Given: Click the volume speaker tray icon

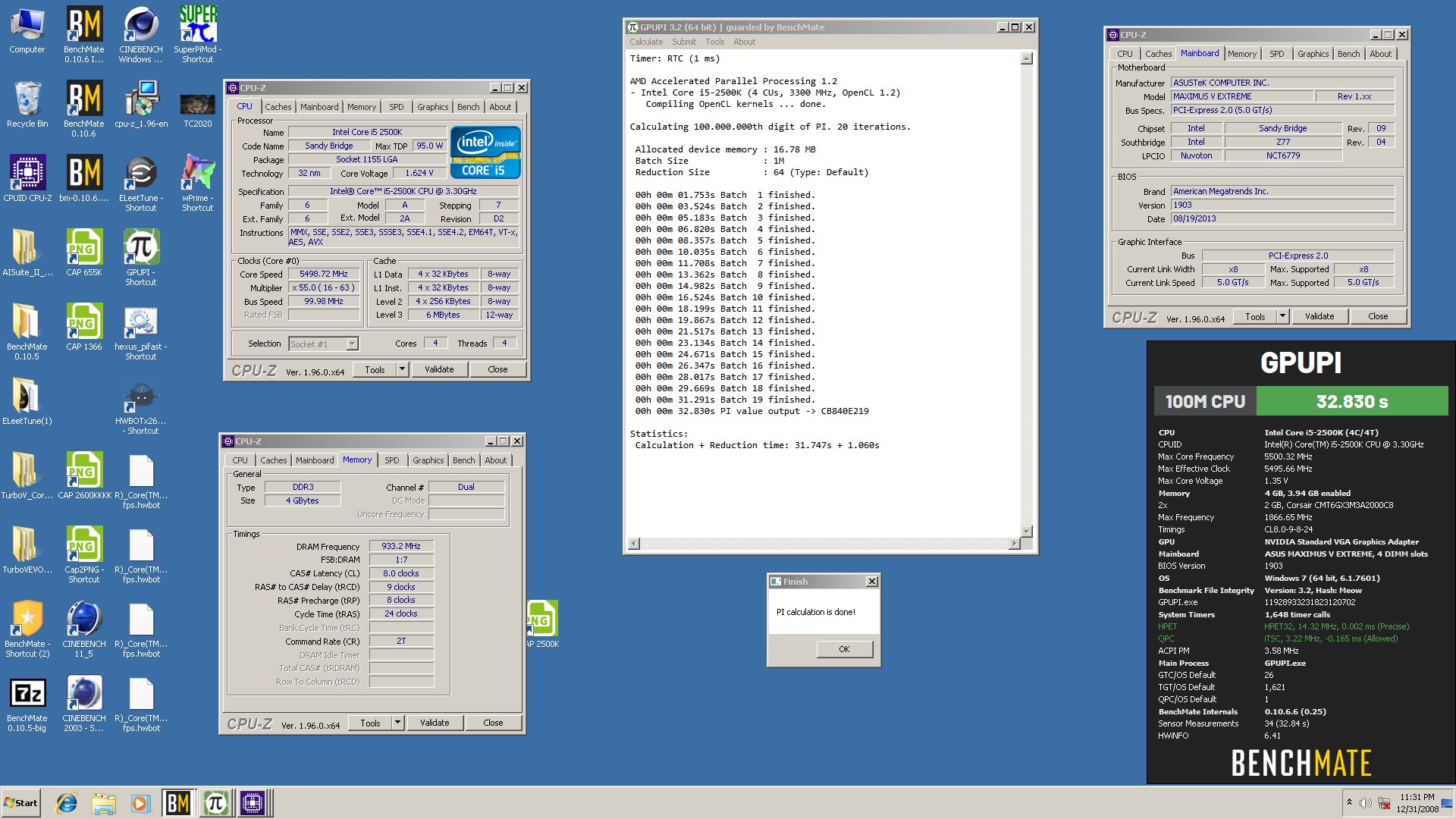Looking at the screenshot, I should coord(1365,803).
